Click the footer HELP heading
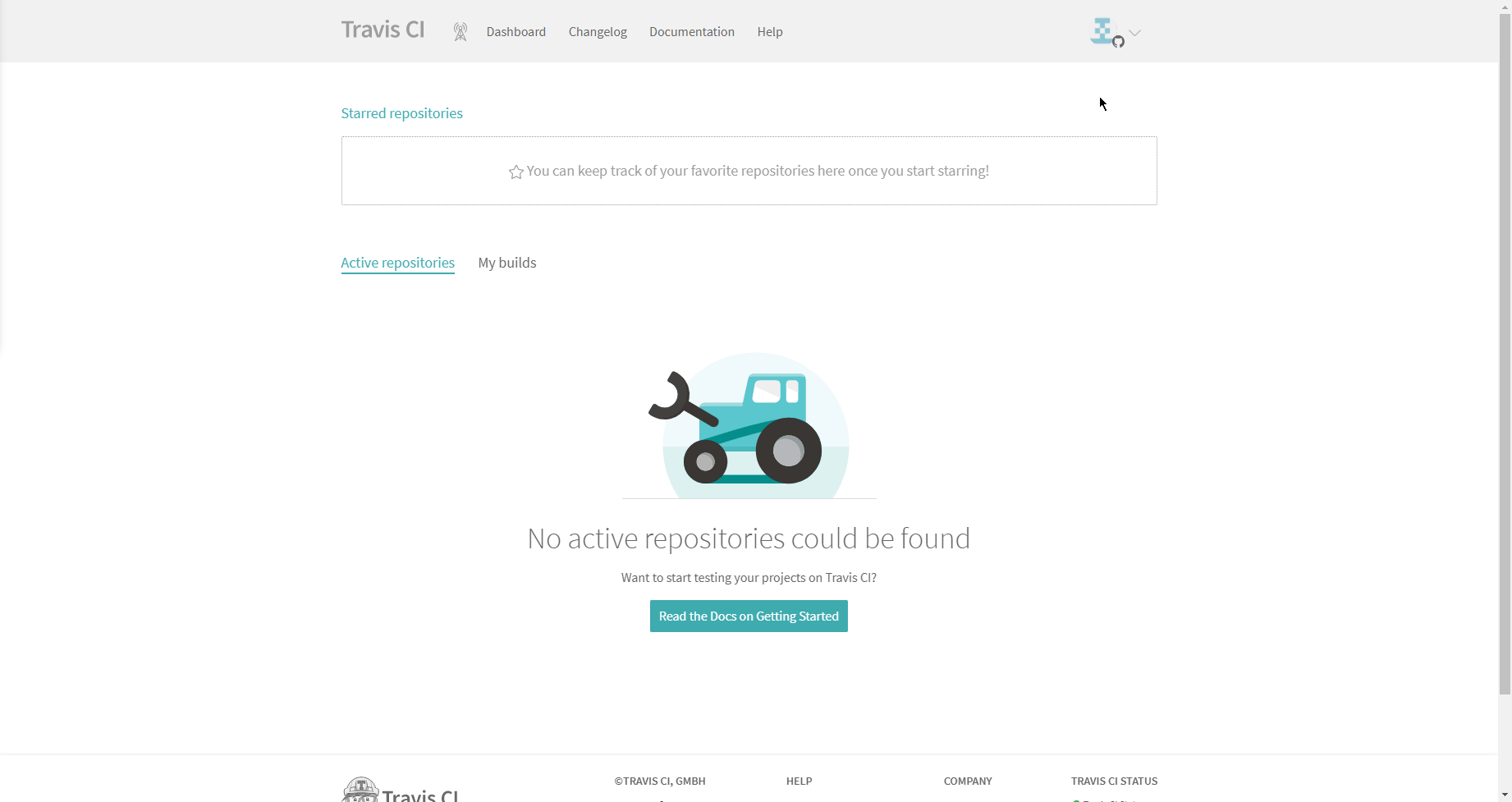 click(799, 781)
